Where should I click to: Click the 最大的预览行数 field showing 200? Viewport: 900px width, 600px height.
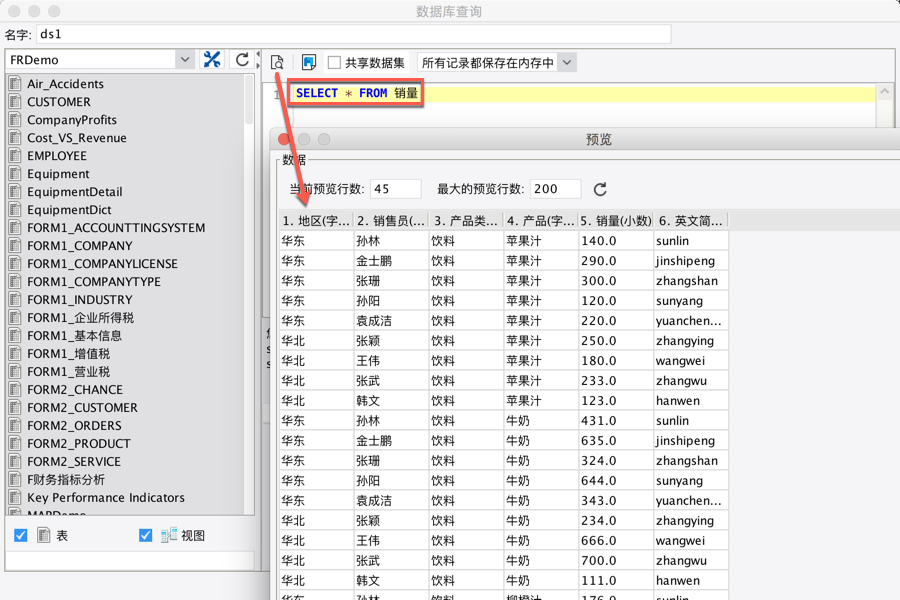point(556,189)
